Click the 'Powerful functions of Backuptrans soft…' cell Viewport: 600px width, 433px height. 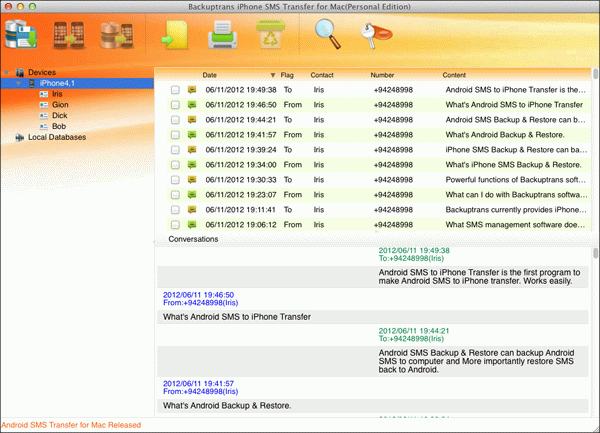(x=515, y=180)
